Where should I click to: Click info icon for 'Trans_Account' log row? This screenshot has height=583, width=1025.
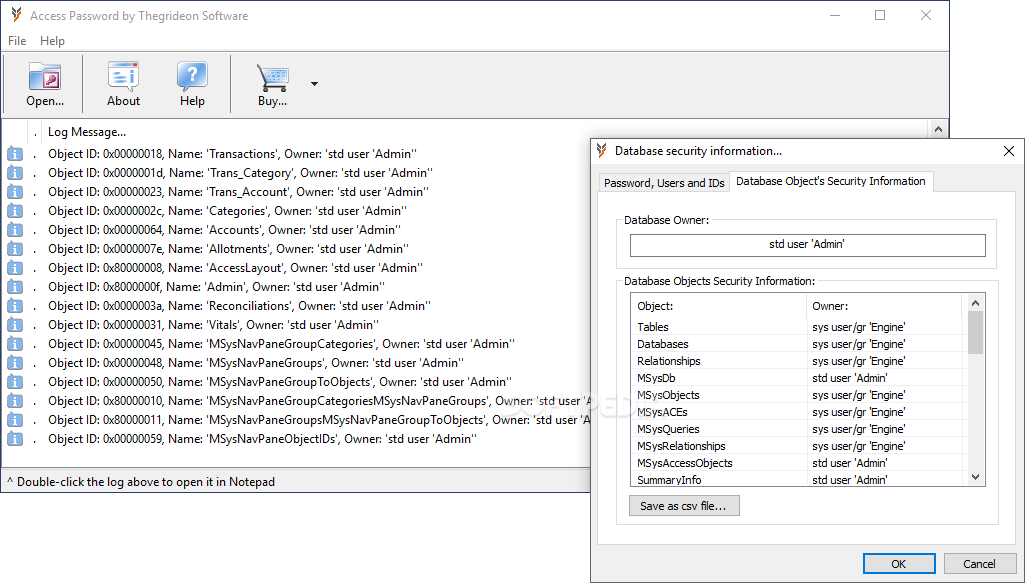click(15, 192)
